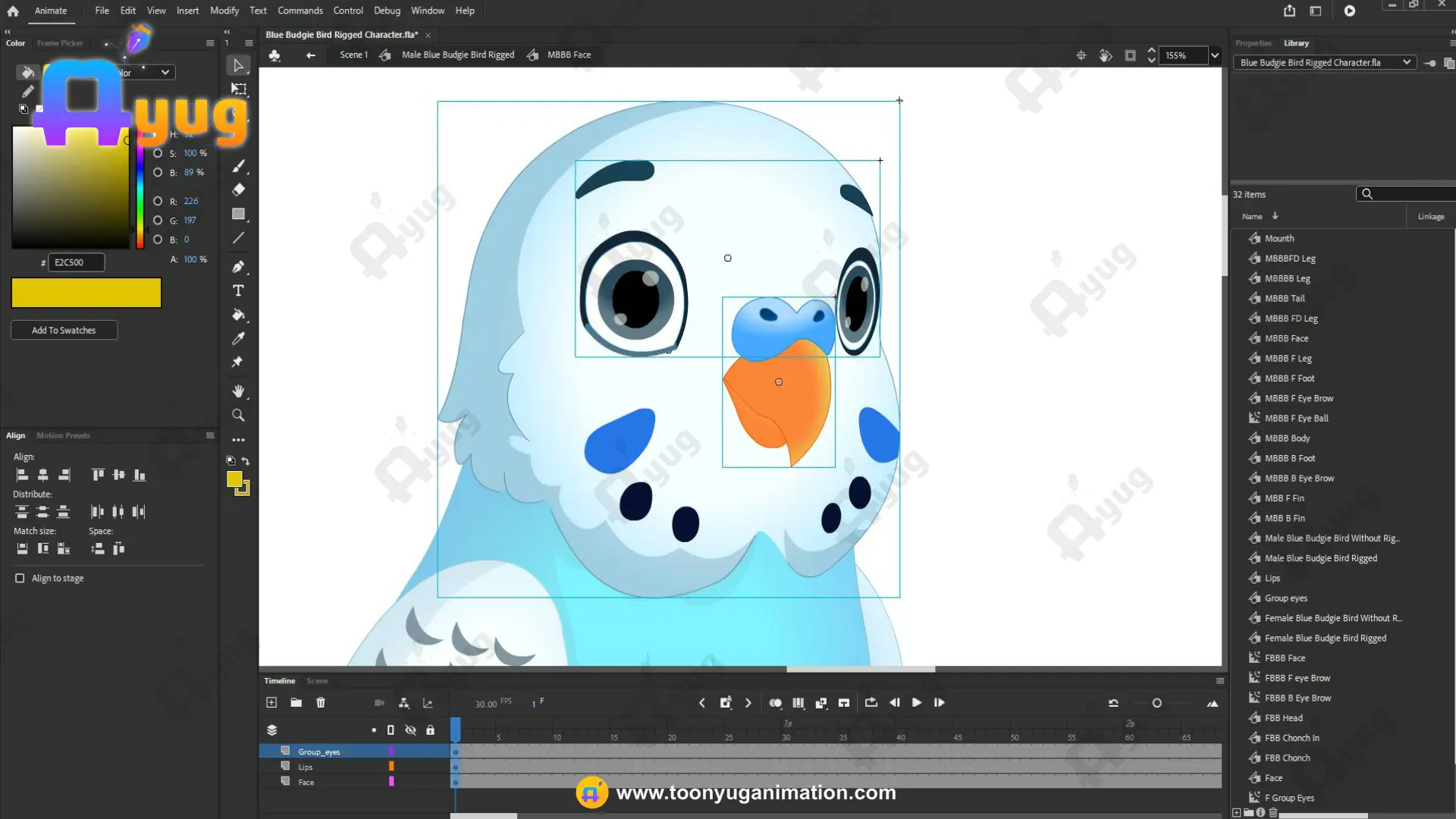Play the timeline animation

click(x=917, y=703)
